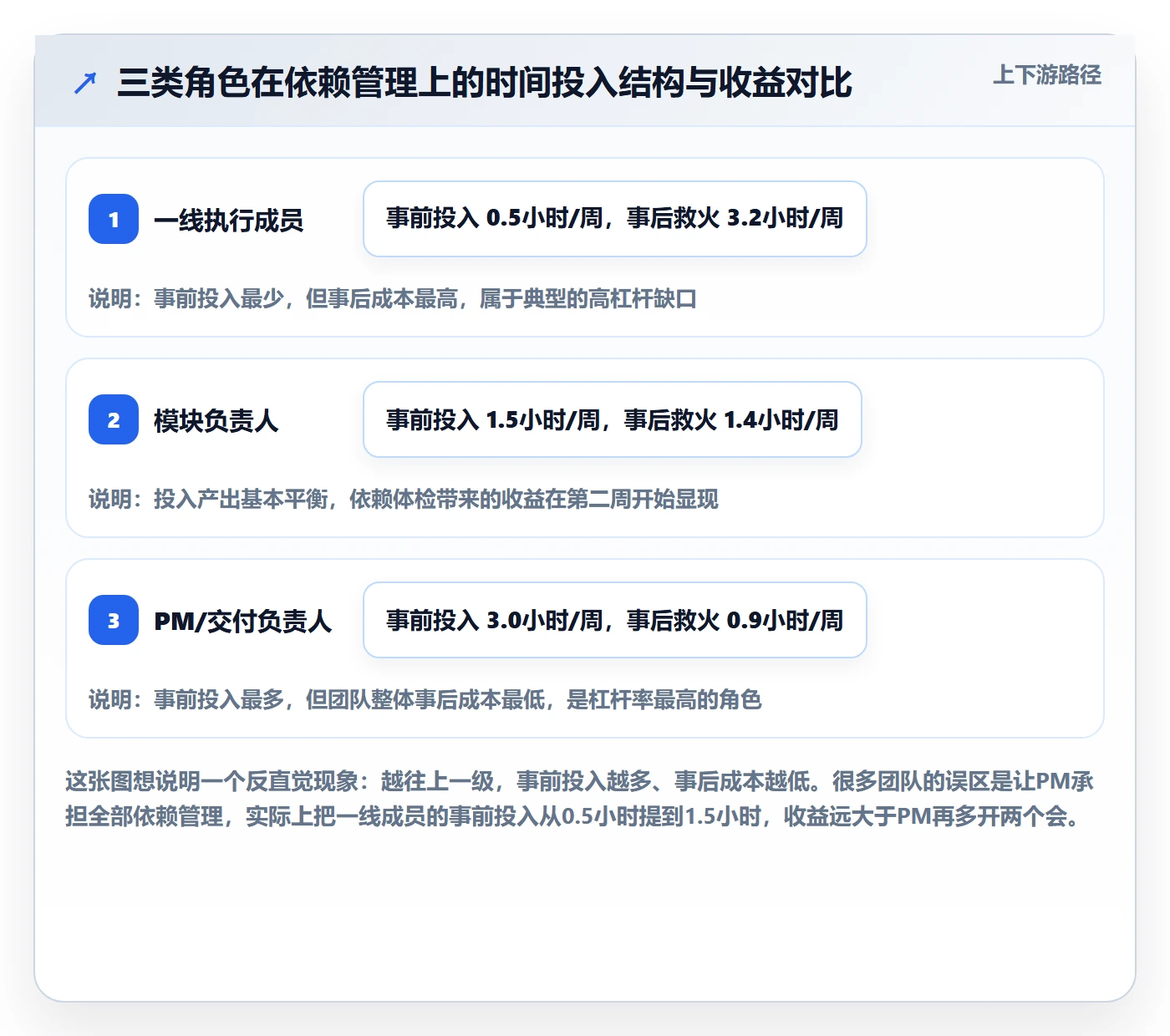Select the title 三类角色在依赖管理上的时间投入结构与收益对比
Viewport: 1170px width, 1036px height.
[485, 83]
